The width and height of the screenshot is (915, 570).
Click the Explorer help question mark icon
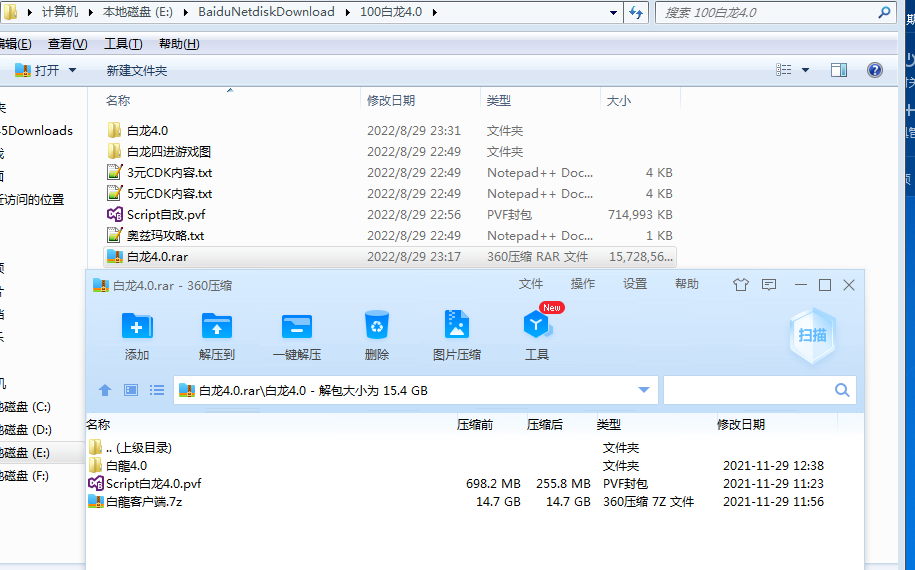point(875,71)
